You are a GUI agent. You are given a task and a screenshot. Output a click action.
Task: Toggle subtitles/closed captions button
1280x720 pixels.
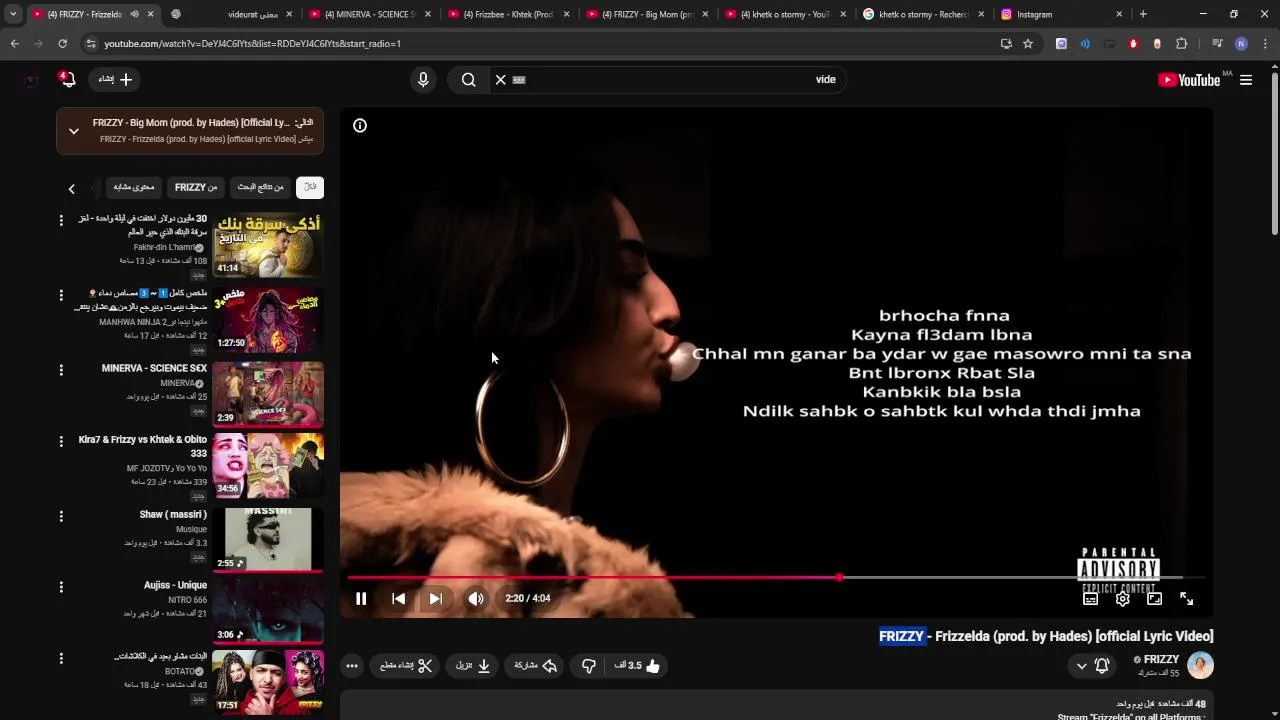point(1091,598)
